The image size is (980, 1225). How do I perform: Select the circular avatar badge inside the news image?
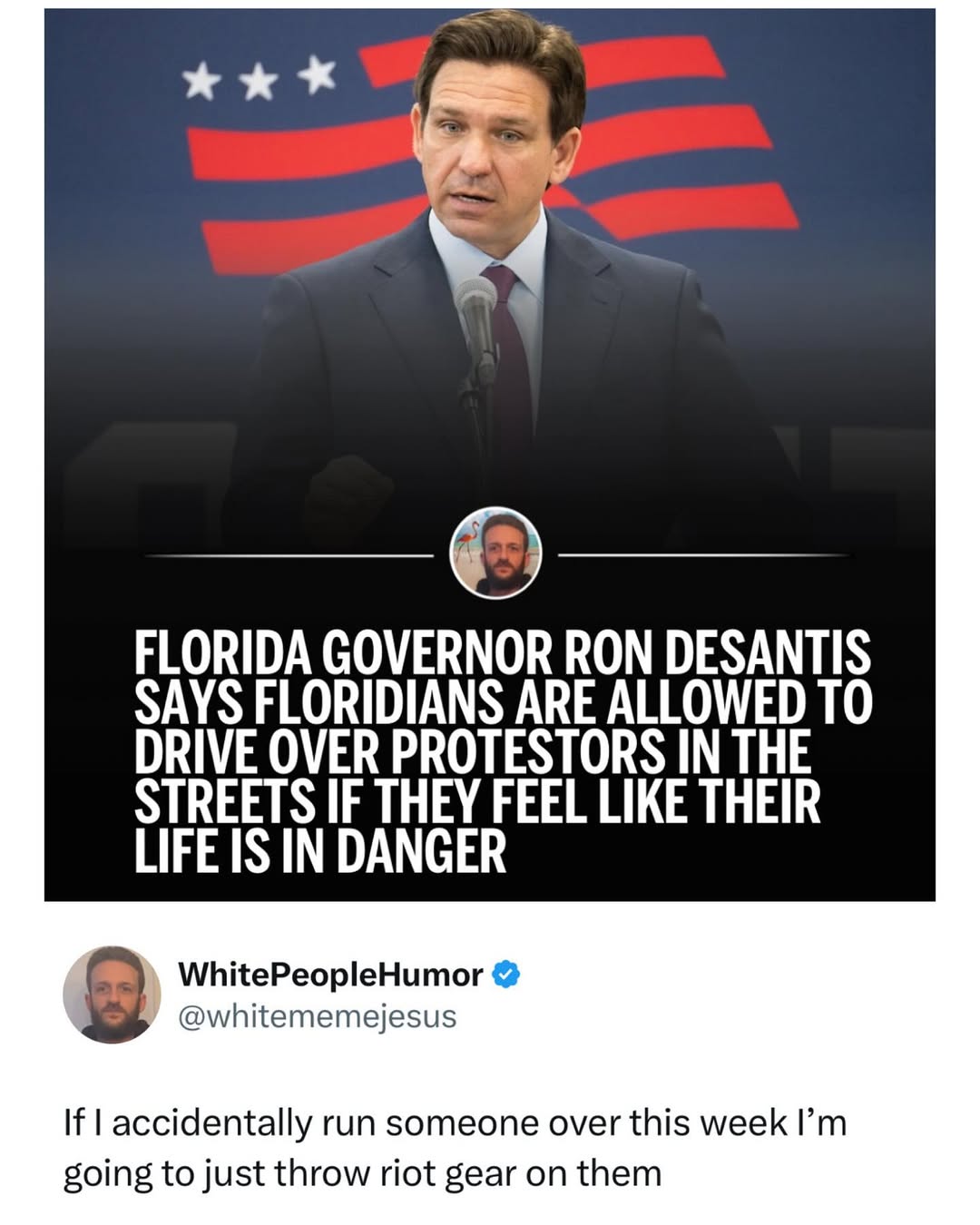[x=496, y=553]
